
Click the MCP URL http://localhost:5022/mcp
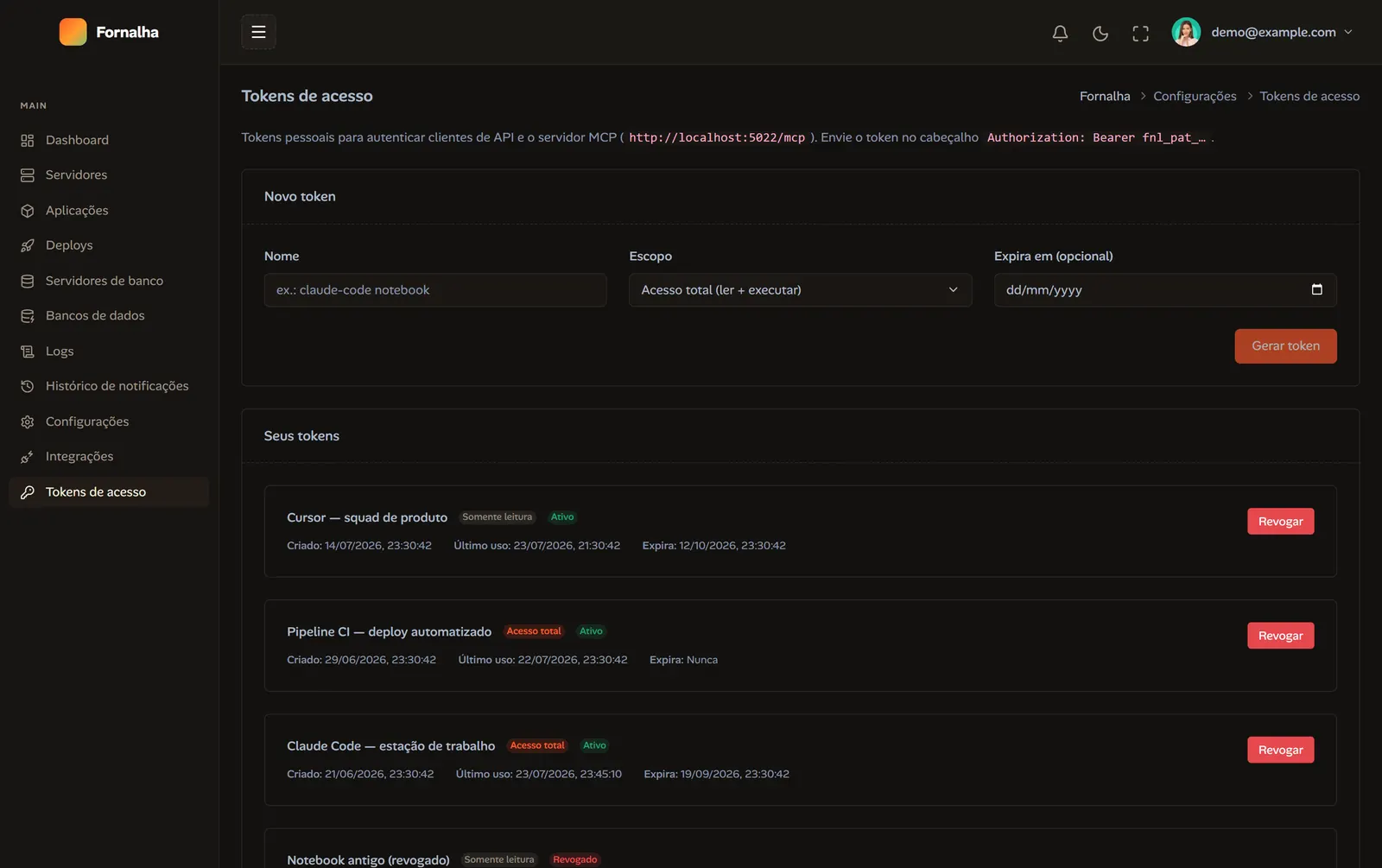coord(717,137)
